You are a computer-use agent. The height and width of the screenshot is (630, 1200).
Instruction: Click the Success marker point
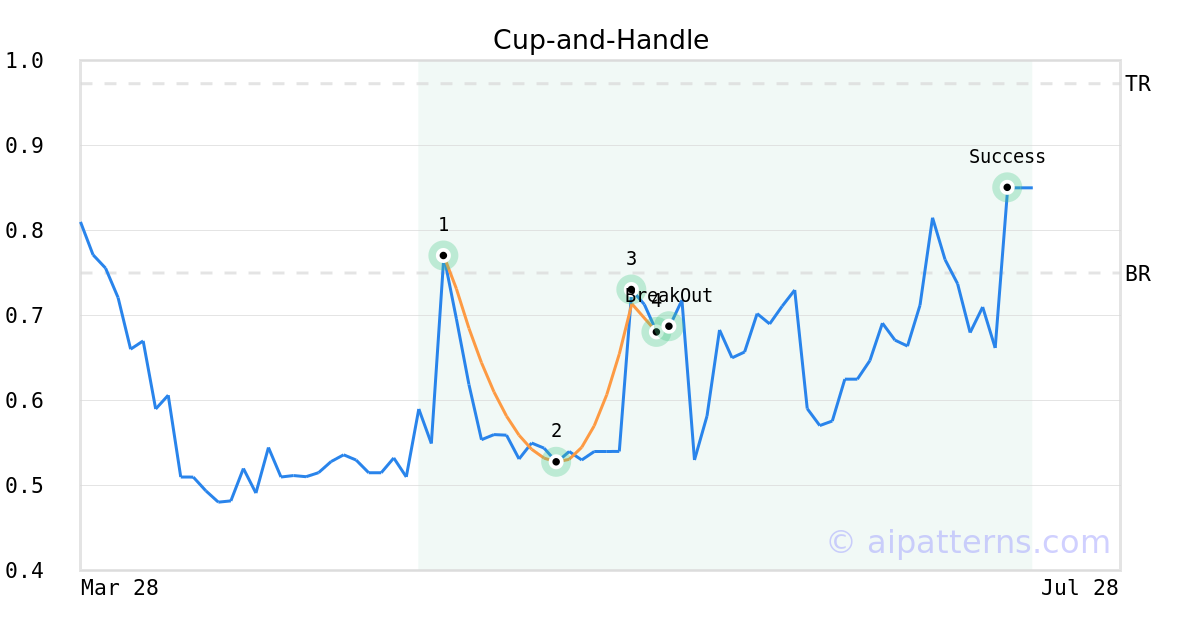1007,187
